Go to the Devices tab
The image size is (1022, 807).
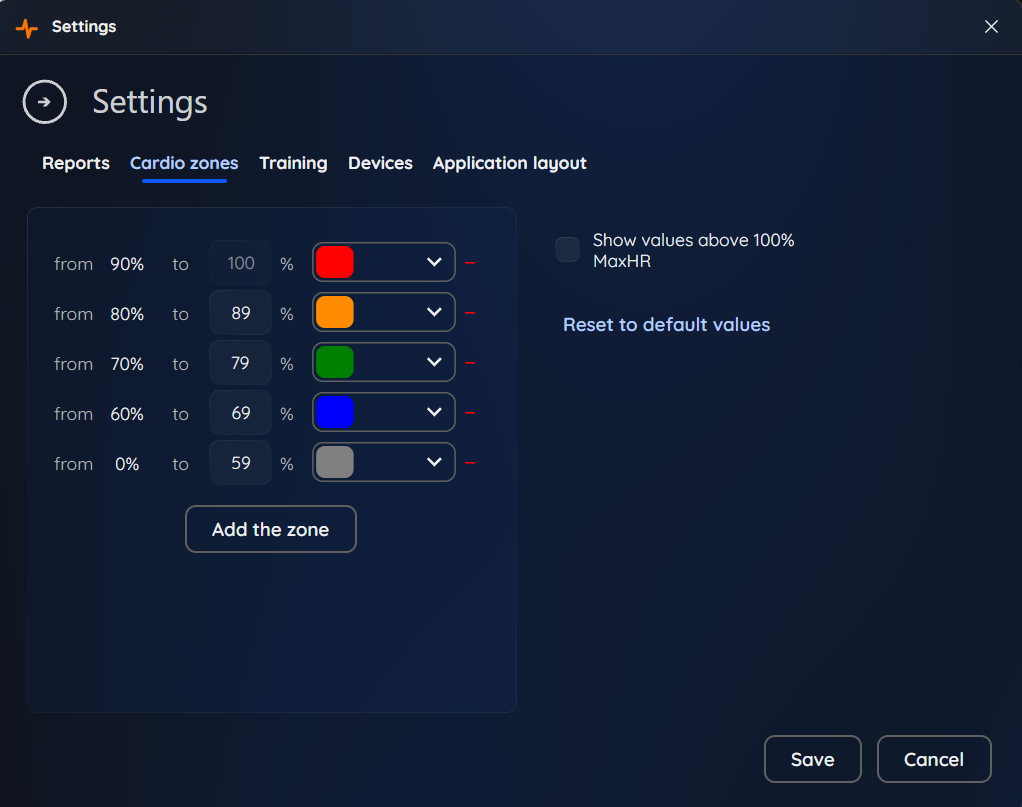(x=380, y=163)
